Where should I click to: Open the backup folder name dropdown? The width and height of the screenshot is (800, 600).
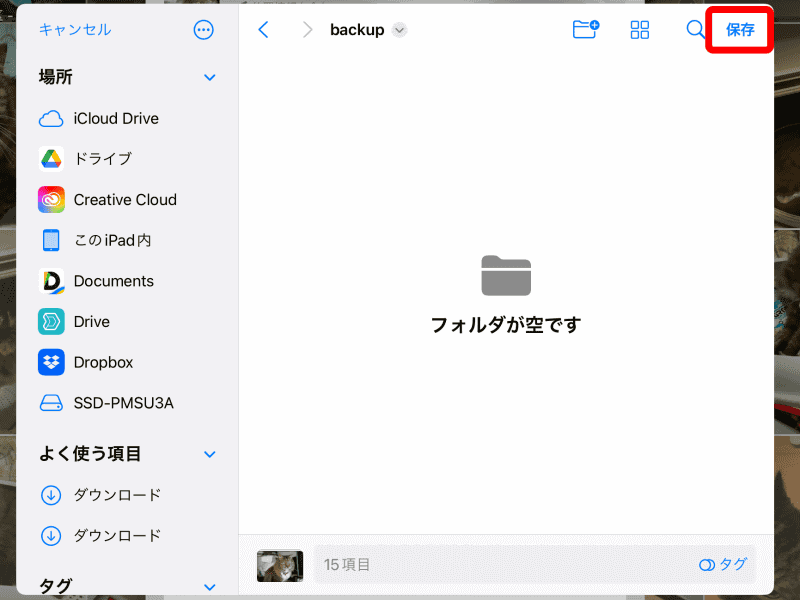pyautogui.click(x=399, y=30)
